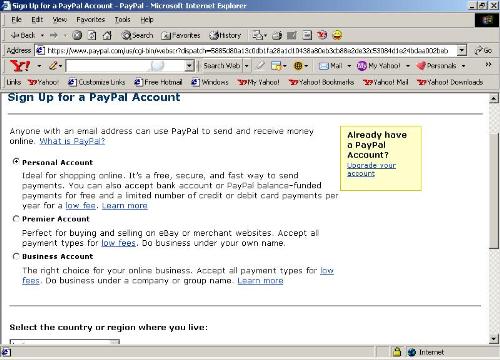500x360 pixels.
Task: Show more Yahoo toolbar buttons chevron
Action: 488,64
